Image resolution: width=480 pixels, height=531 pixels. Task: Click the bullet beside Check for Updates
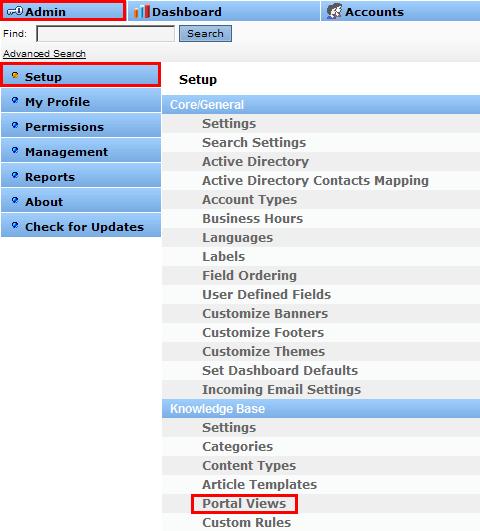click(x=15, y=225)
